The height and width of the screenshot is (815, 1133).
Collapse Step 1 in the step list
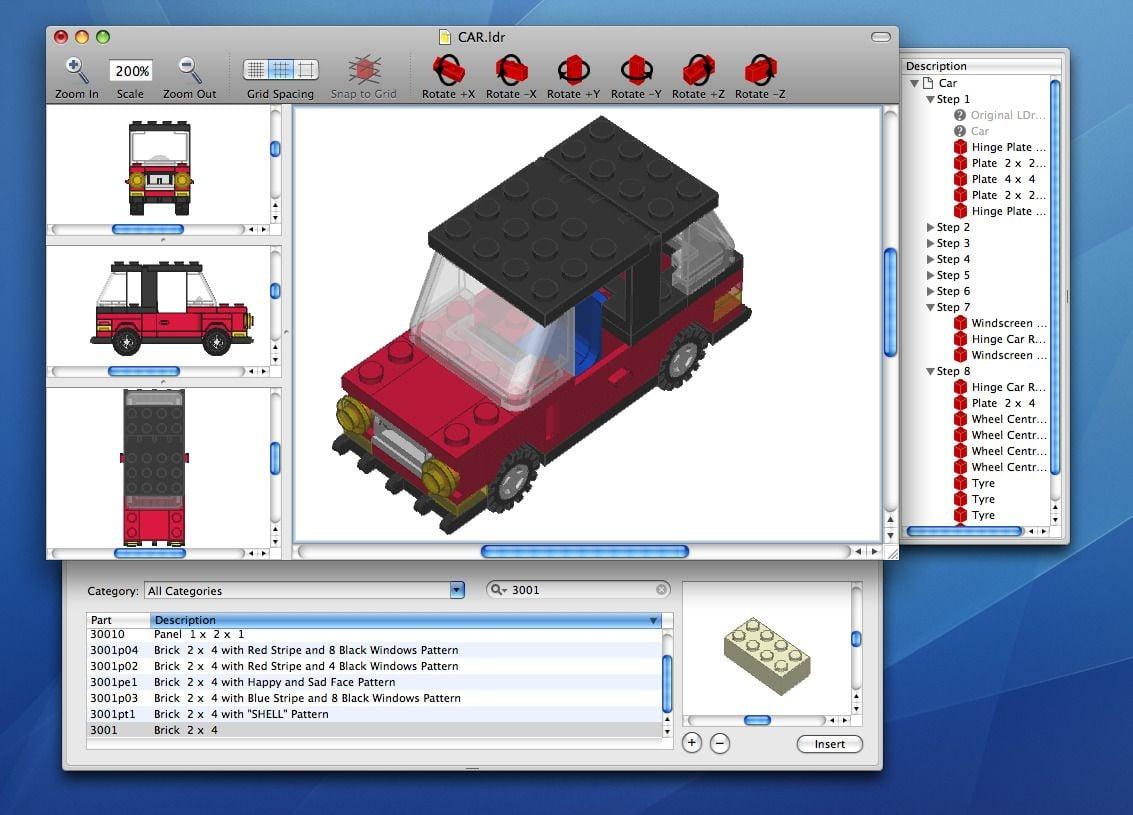(x=931, y=99)
